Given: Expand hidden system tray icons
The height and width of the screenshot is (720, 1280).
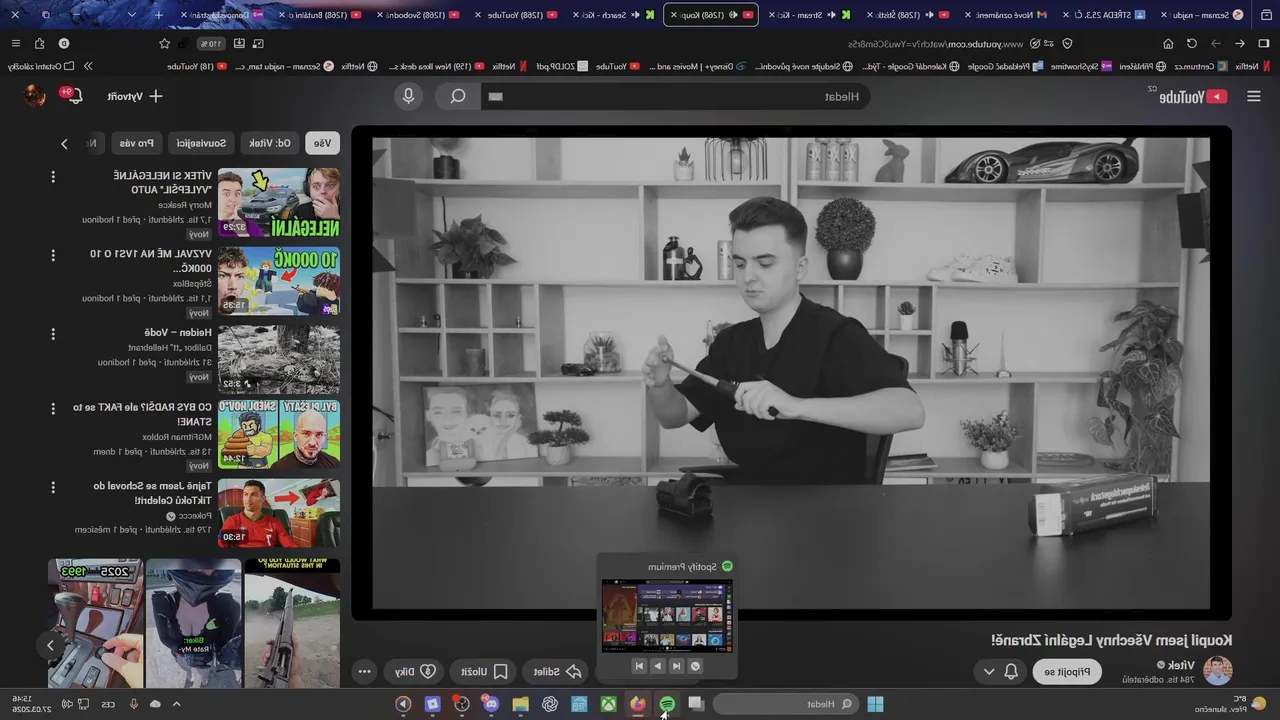Looking at the screenshot, I should [x=176, y=704].
